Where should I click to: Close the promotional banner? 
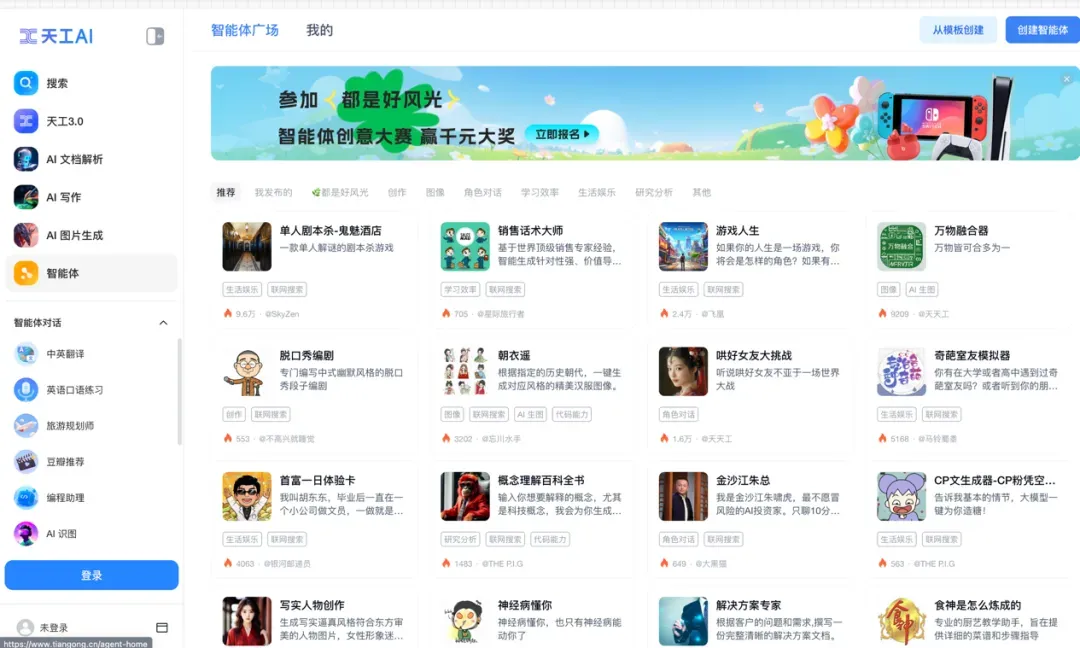pos(1066,79)
